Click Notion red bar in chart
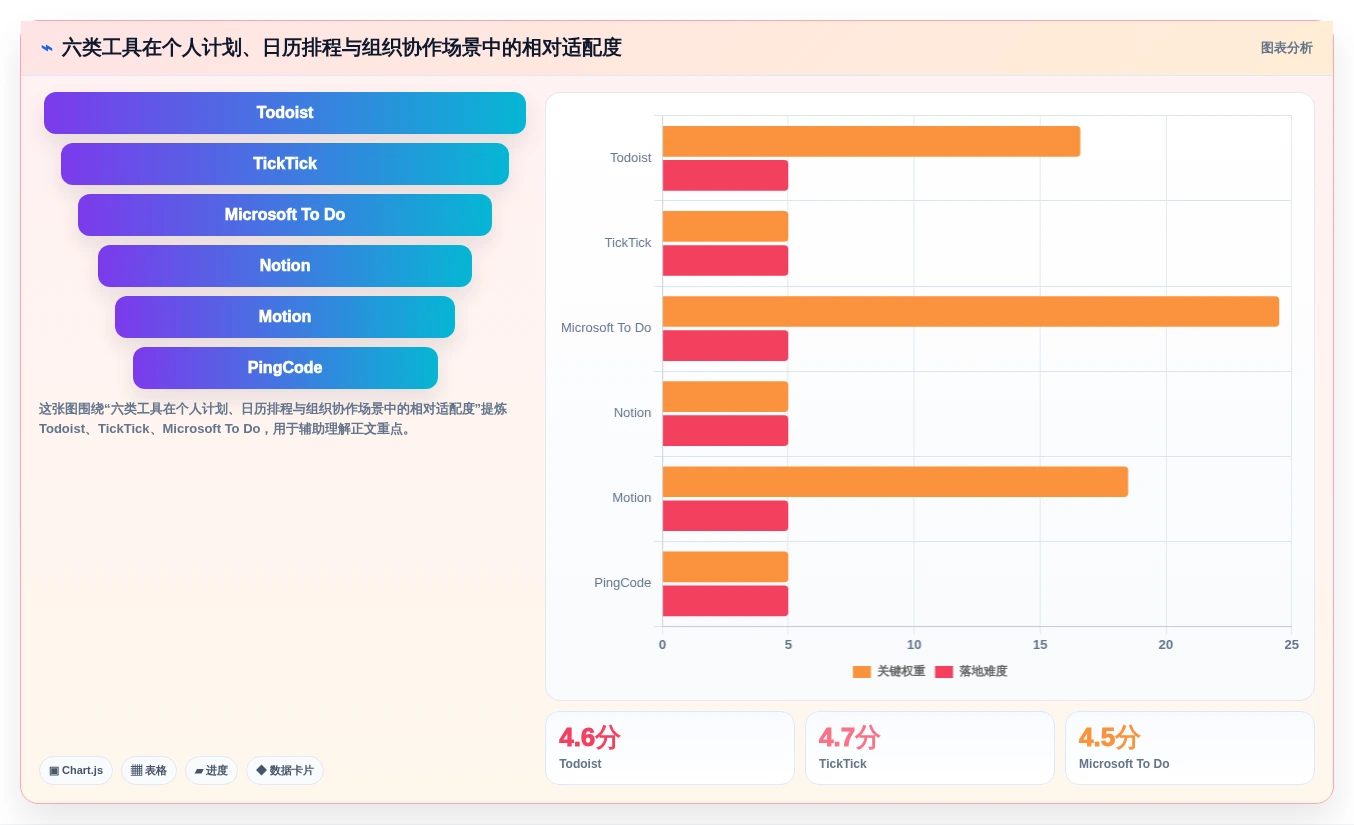Image resolution: width=1354 pixels, height=825 pixels. pos(725,431)
